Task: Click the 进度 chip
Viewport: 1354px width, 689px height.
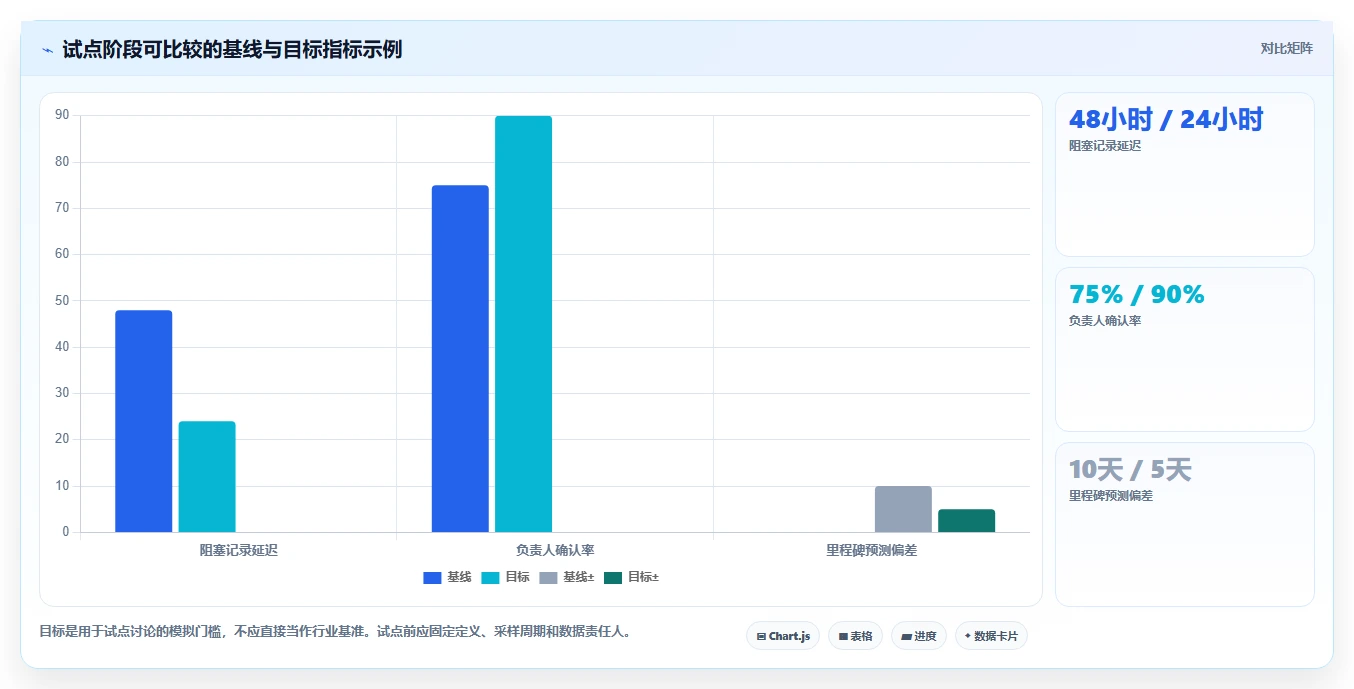Action: pyautogui.click(x=918, y=636)
